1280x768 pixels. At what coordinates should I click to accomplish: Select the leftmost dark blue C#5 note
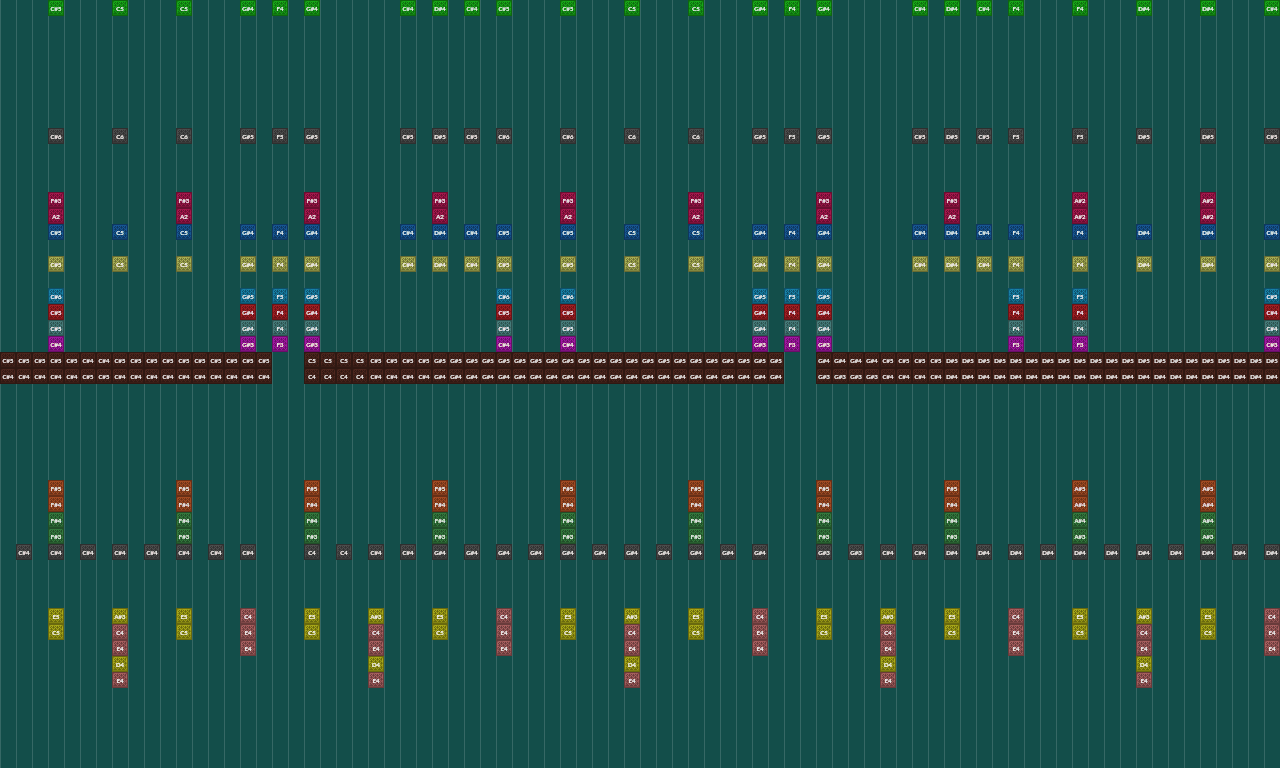(x=56, y=232)
